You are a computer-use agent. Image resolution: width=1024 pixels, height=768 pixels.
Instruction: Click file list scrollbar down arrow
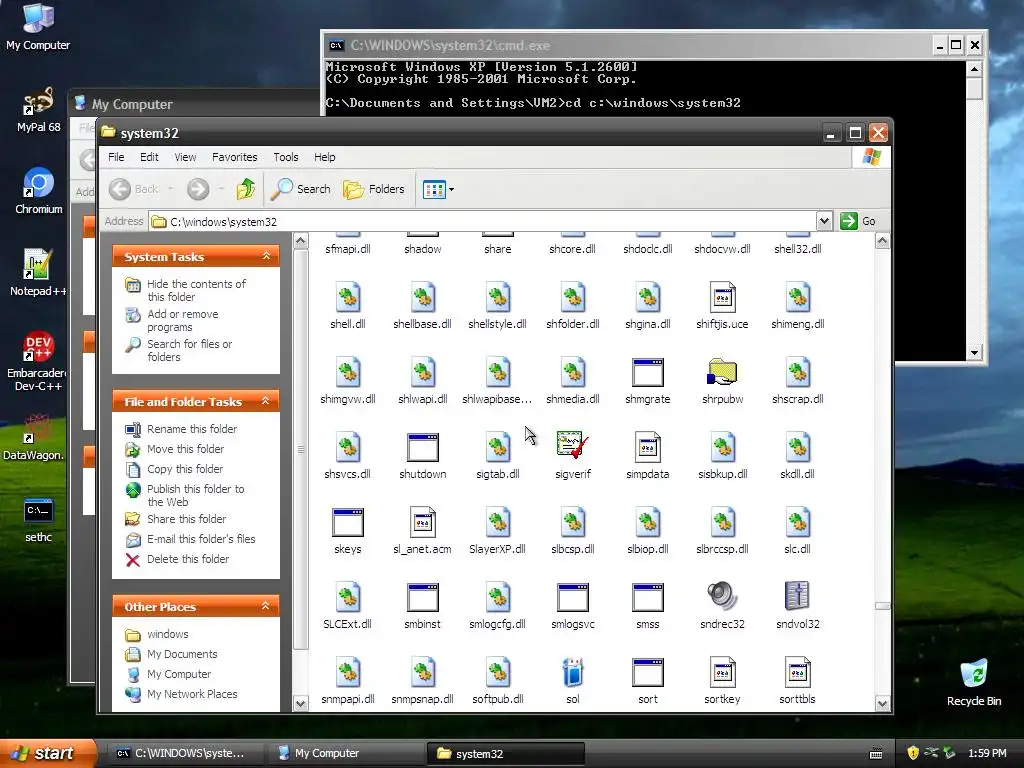(882, 704)
